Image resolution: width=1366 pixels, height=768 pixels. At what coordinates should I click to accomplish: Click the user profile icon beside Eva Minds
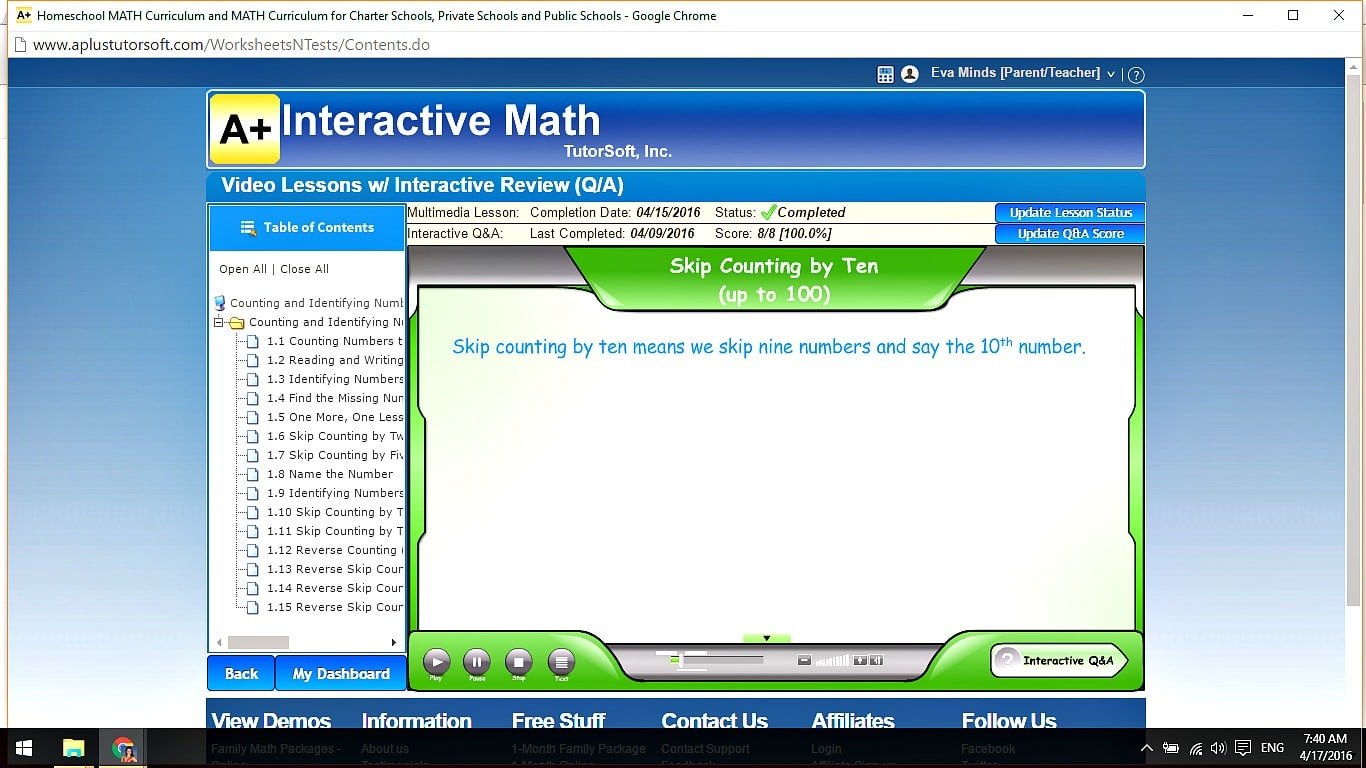point(910,73)
